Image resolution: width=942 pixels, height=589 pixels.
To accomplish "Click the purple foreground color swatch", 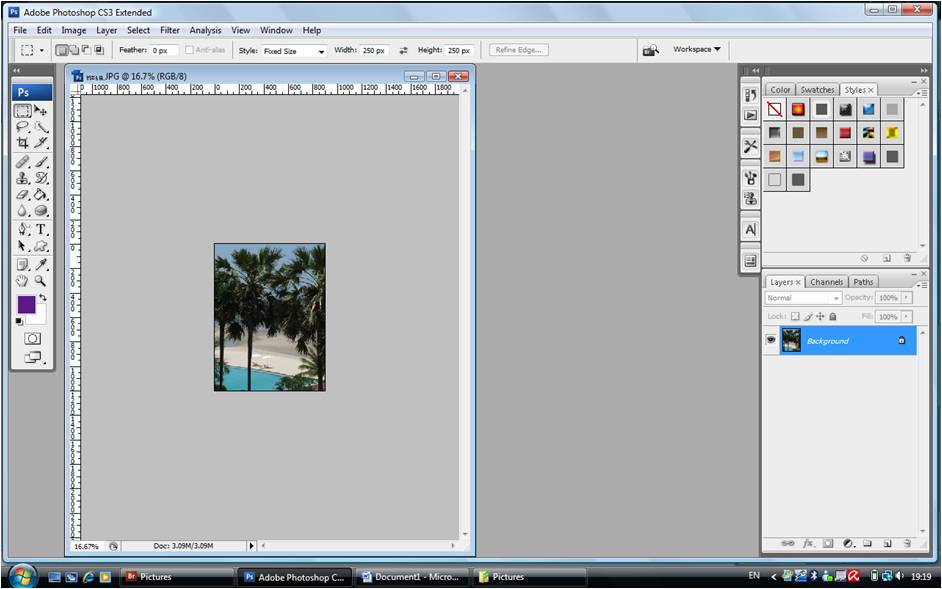I will click(26, 304).
